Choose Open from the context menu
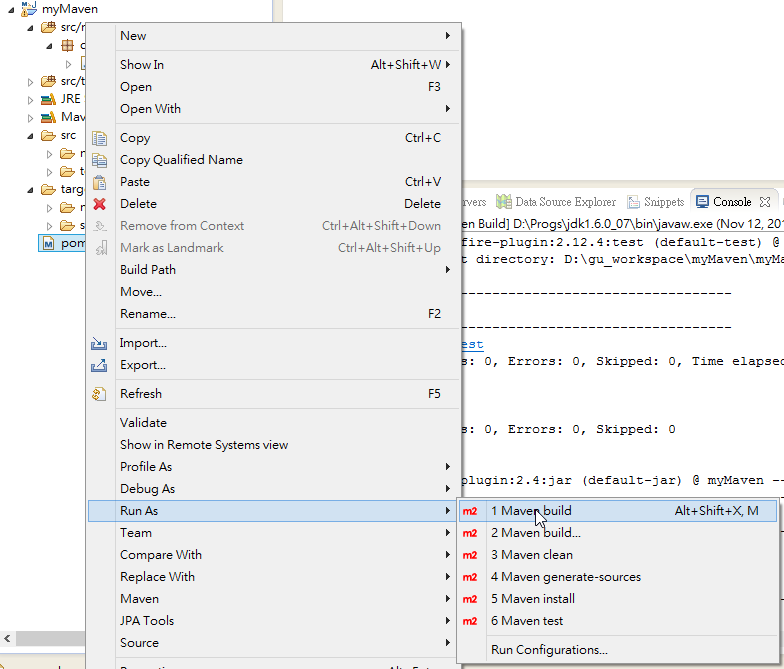784x669 pixels. click(274, 87)
